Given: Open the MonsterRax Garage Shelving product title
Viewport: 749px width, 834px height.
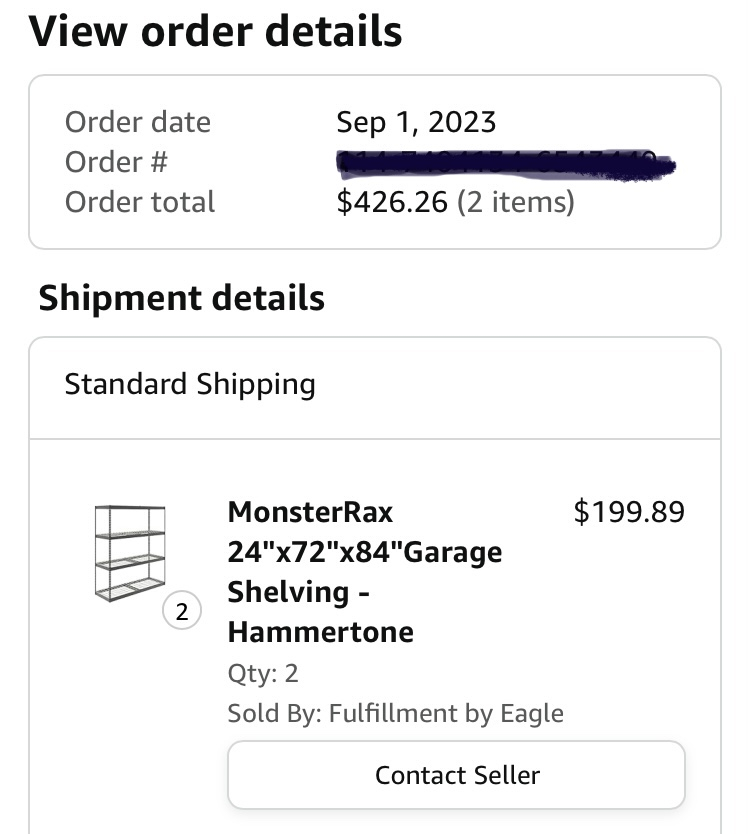Looking at the screenshot, I should pos(364,572).
